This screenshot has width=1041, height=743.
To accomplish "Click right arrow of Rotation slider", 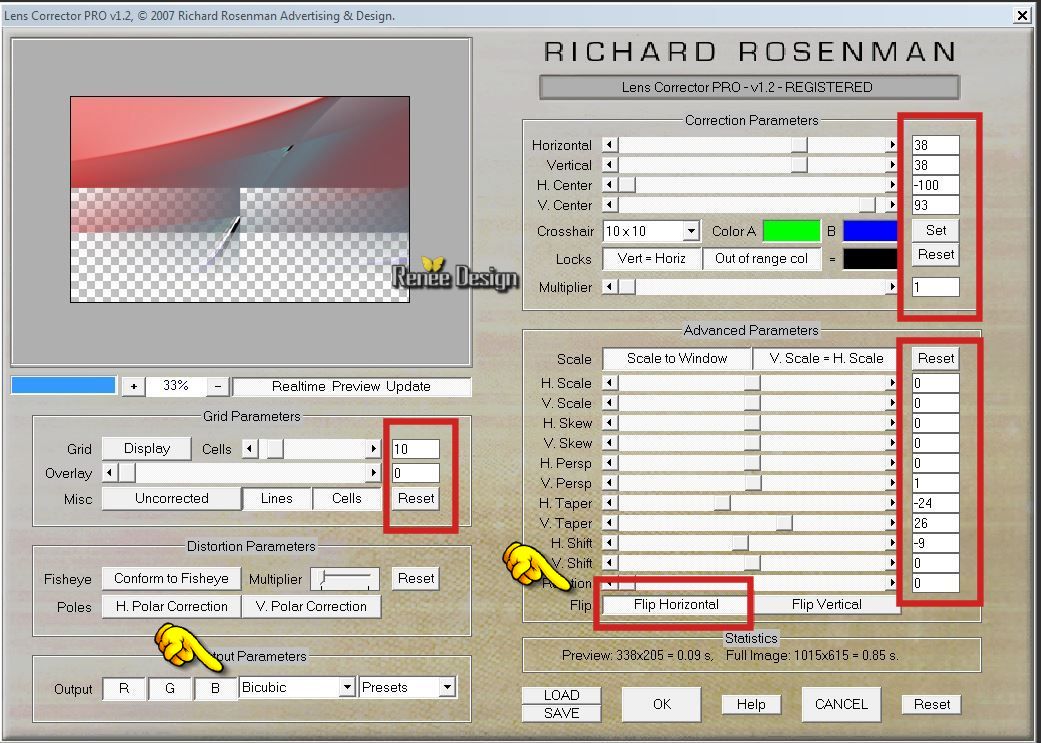I will 892,583.
